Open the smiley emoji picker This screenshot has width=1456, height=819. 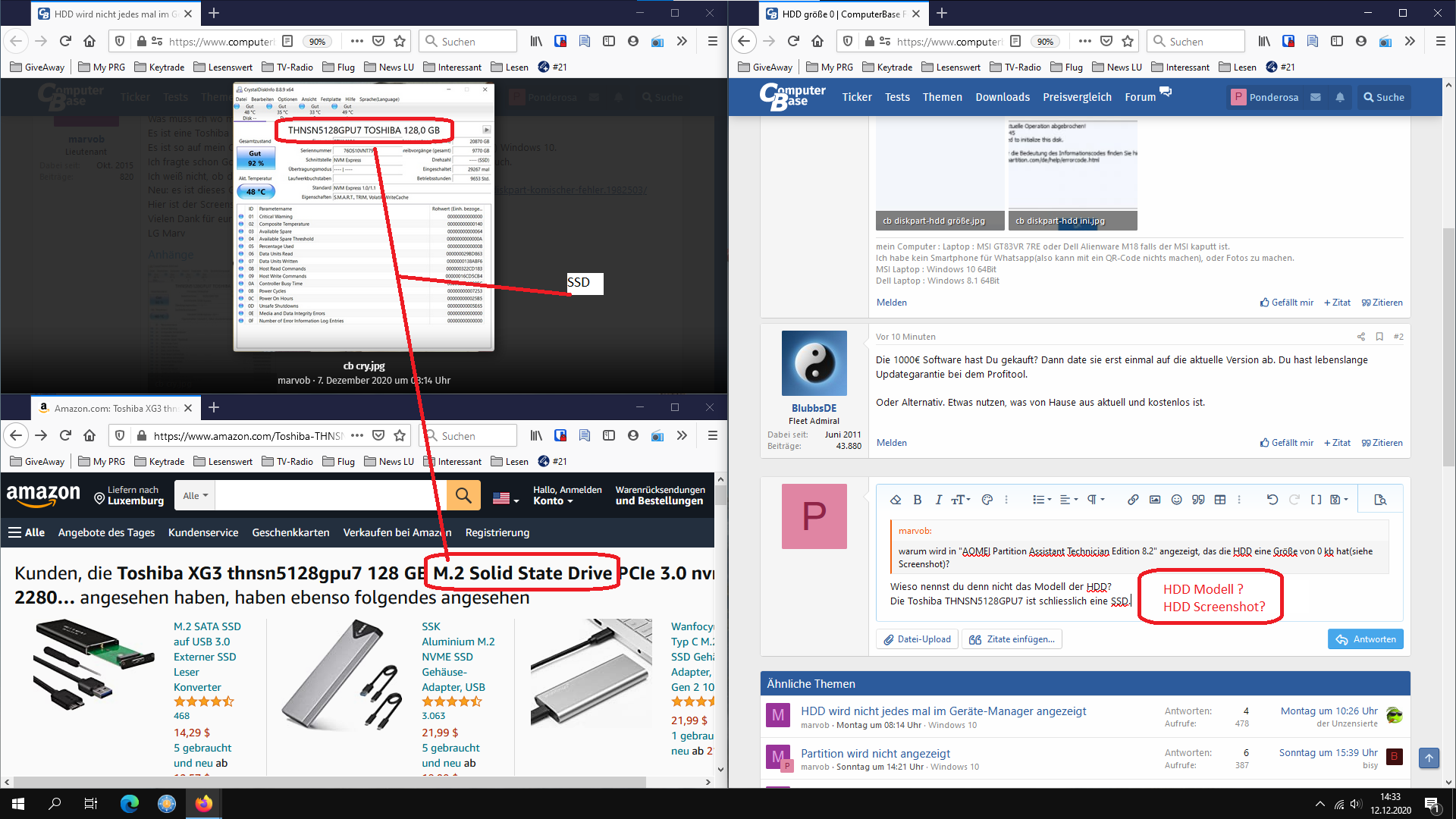pyautogui.click(x=1176, y=500)
